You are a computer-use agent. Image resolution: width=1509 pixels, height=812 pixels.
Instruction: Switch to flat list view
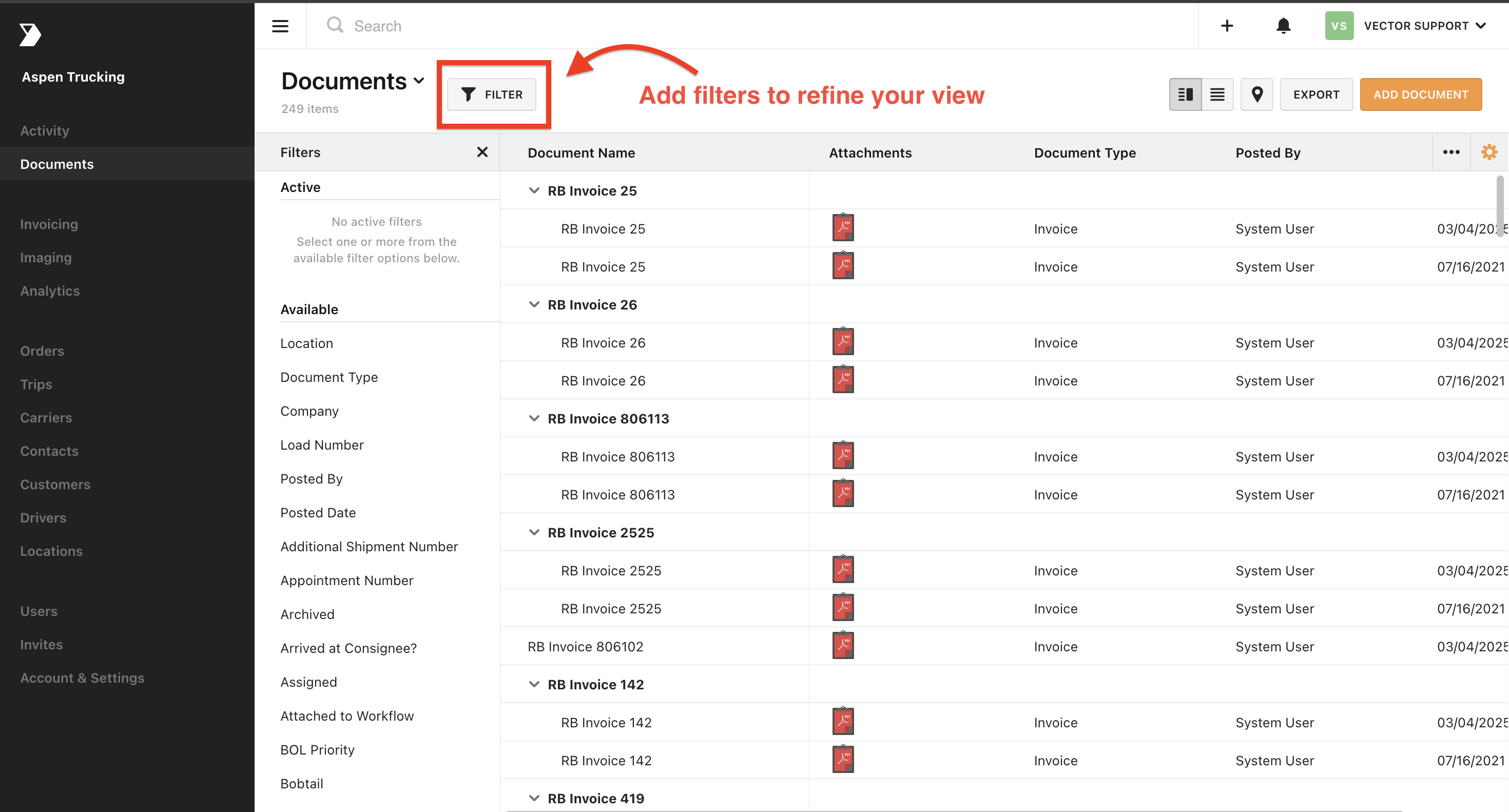pos(1217,94)
